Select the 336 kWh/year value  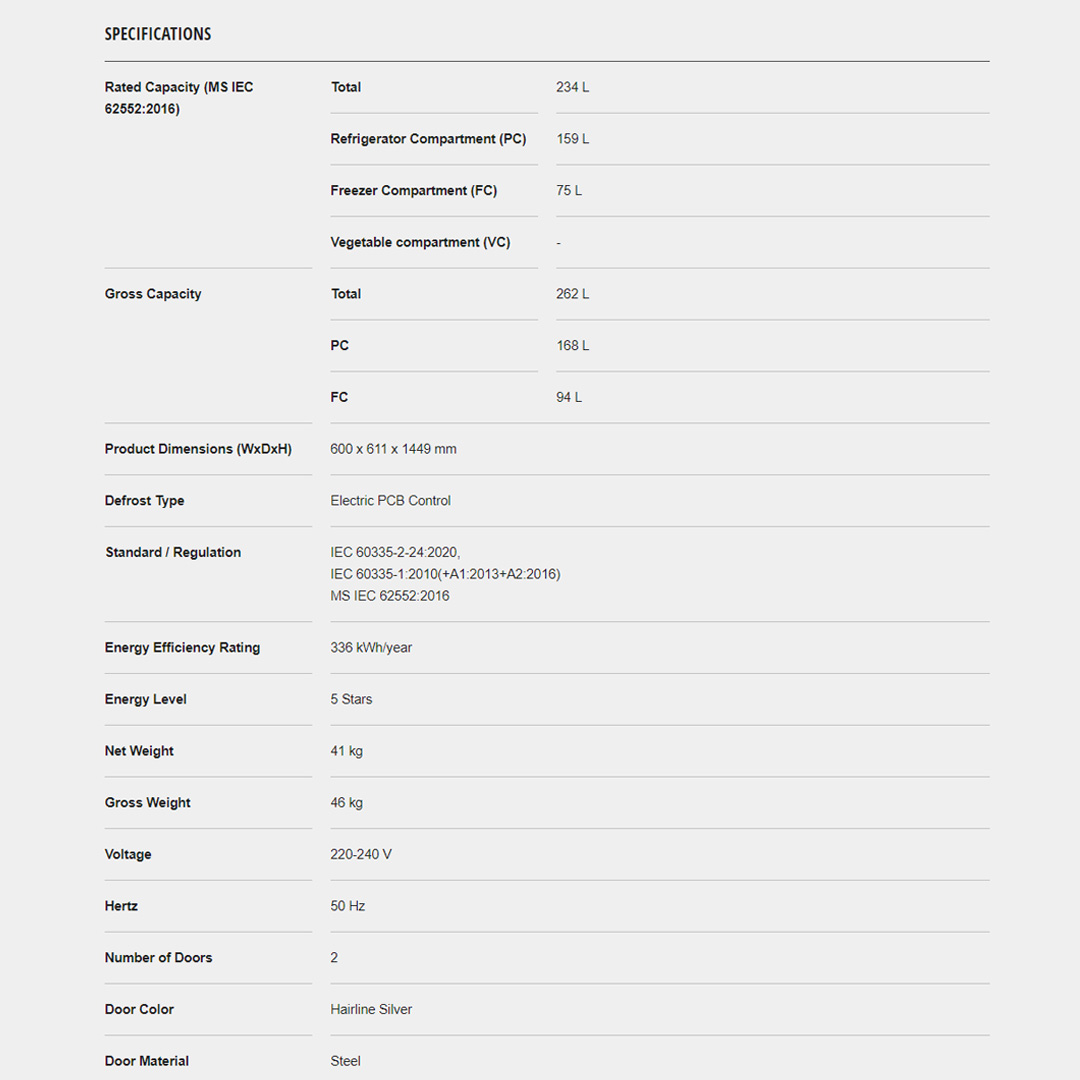pyautogui.click(x=371, y=648)
